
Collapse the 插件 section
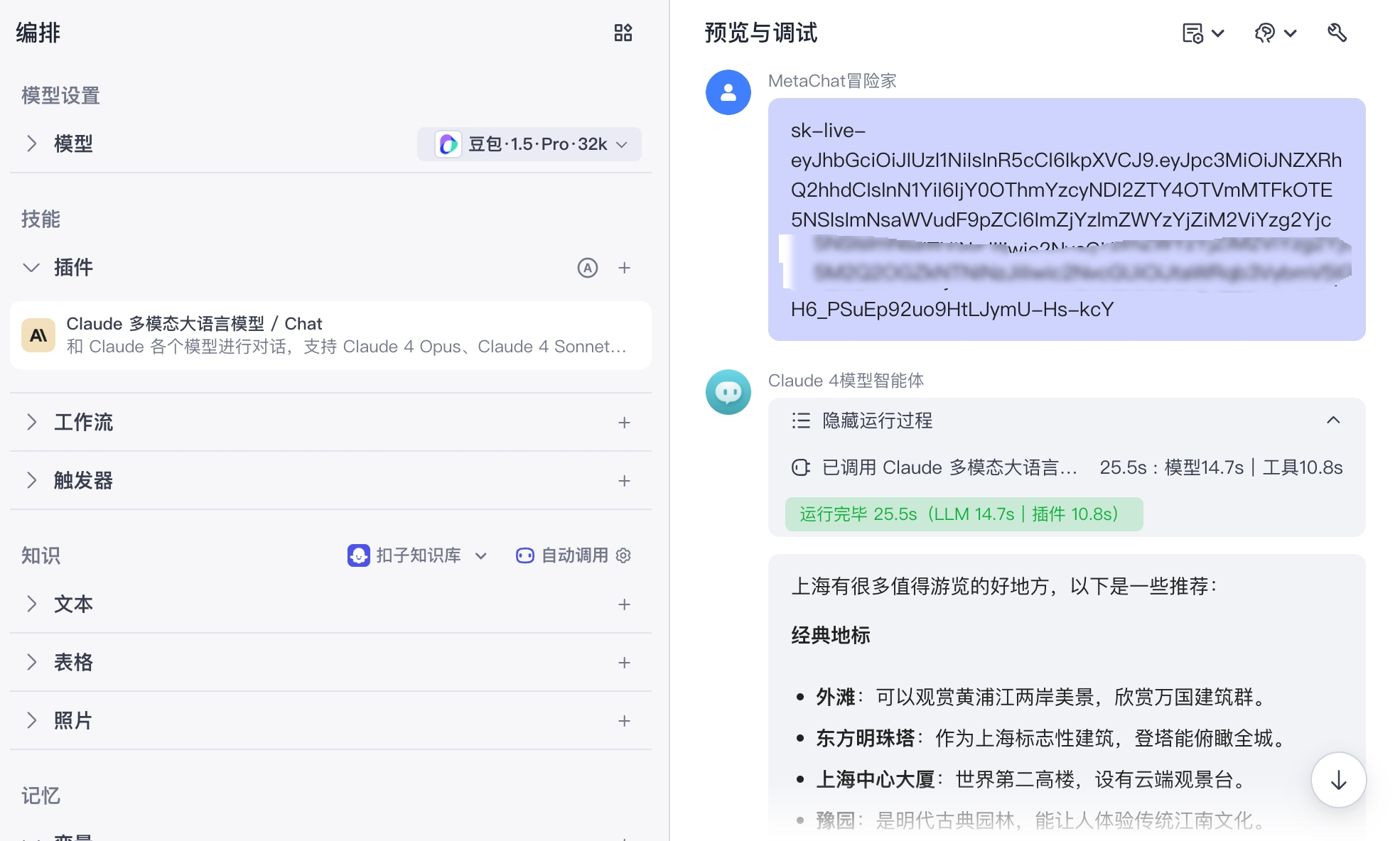31,268
